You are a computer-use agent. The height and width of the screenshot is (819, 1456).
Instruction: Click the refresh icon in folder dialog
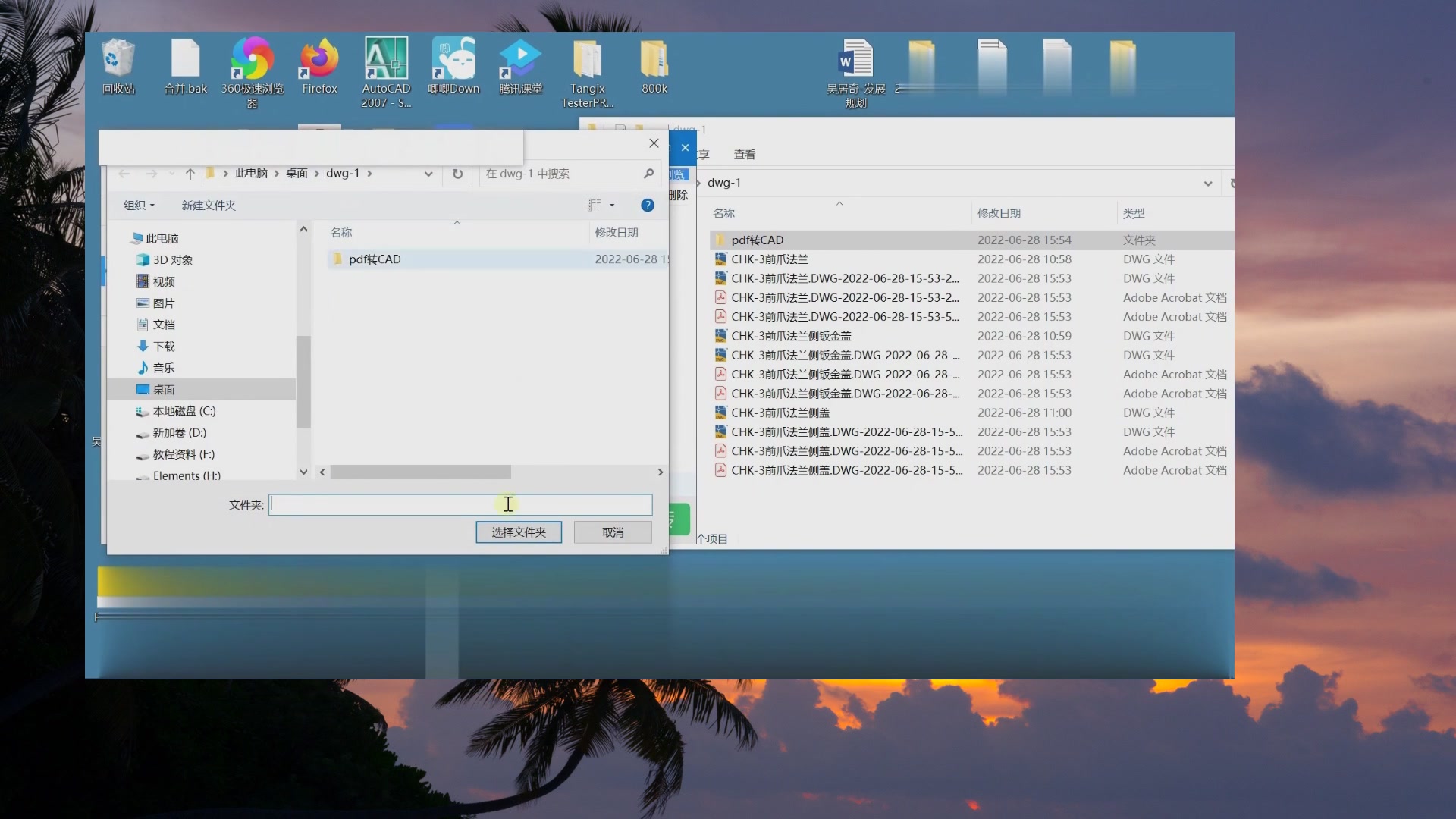click(x=458, y=174)
